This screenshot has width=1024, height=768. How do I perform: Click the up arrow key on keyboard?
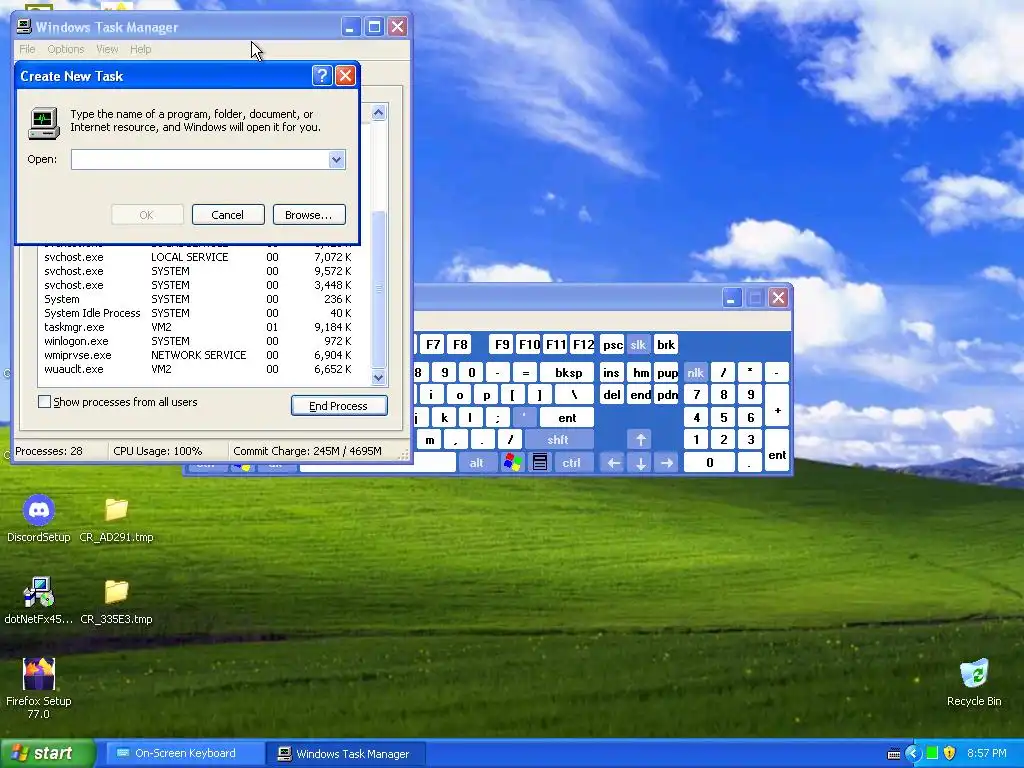(x=640, y=440)
